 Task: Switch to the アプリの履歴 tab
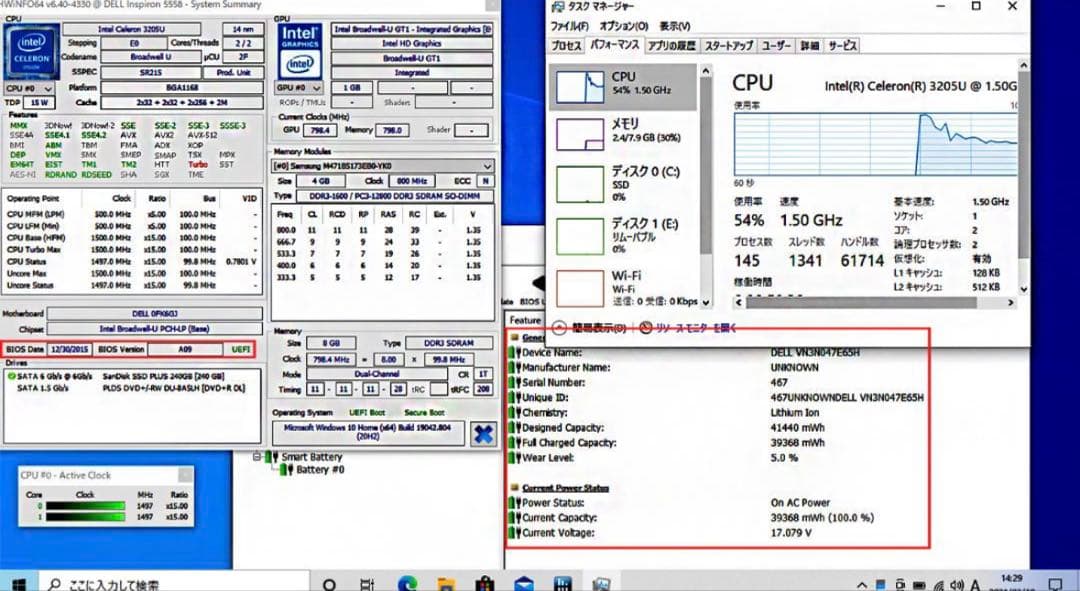671,45
